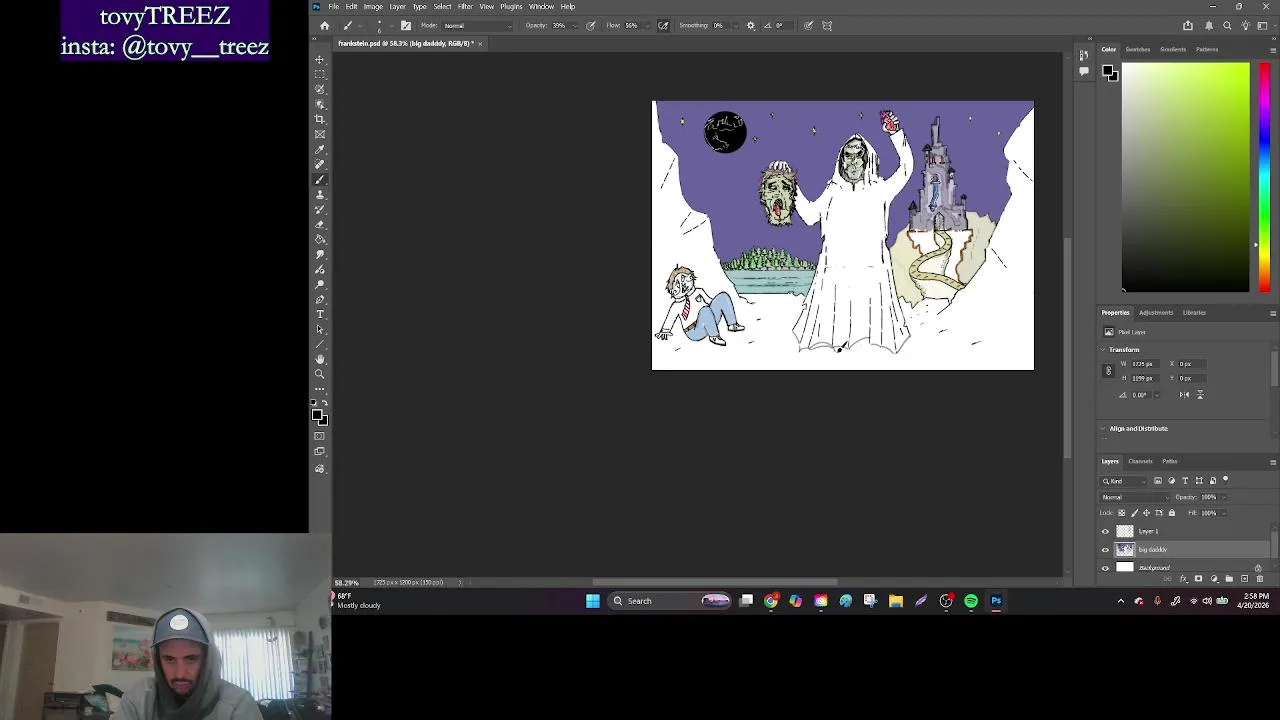Select the Clone Stamp tool

click(320, 194)
